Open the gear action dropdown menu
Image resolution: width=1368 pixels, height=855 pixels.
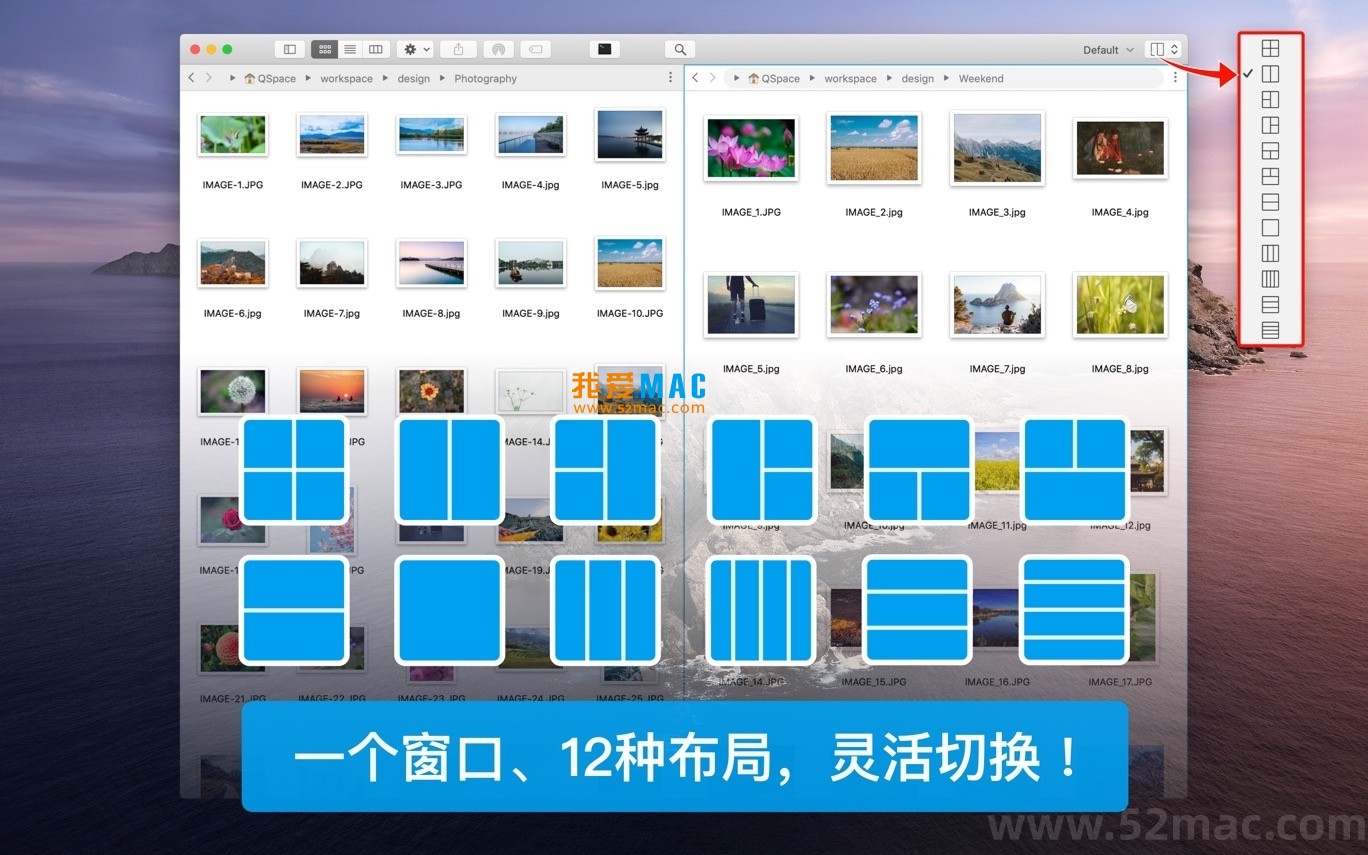coord(414,48)
